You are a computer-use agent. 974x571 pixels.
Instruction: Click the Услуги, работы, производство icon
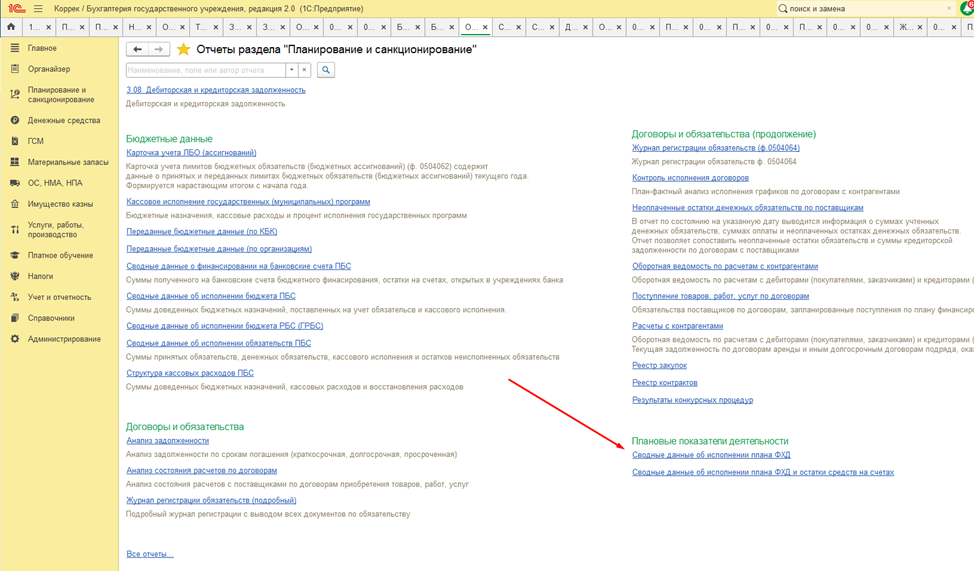15,229
